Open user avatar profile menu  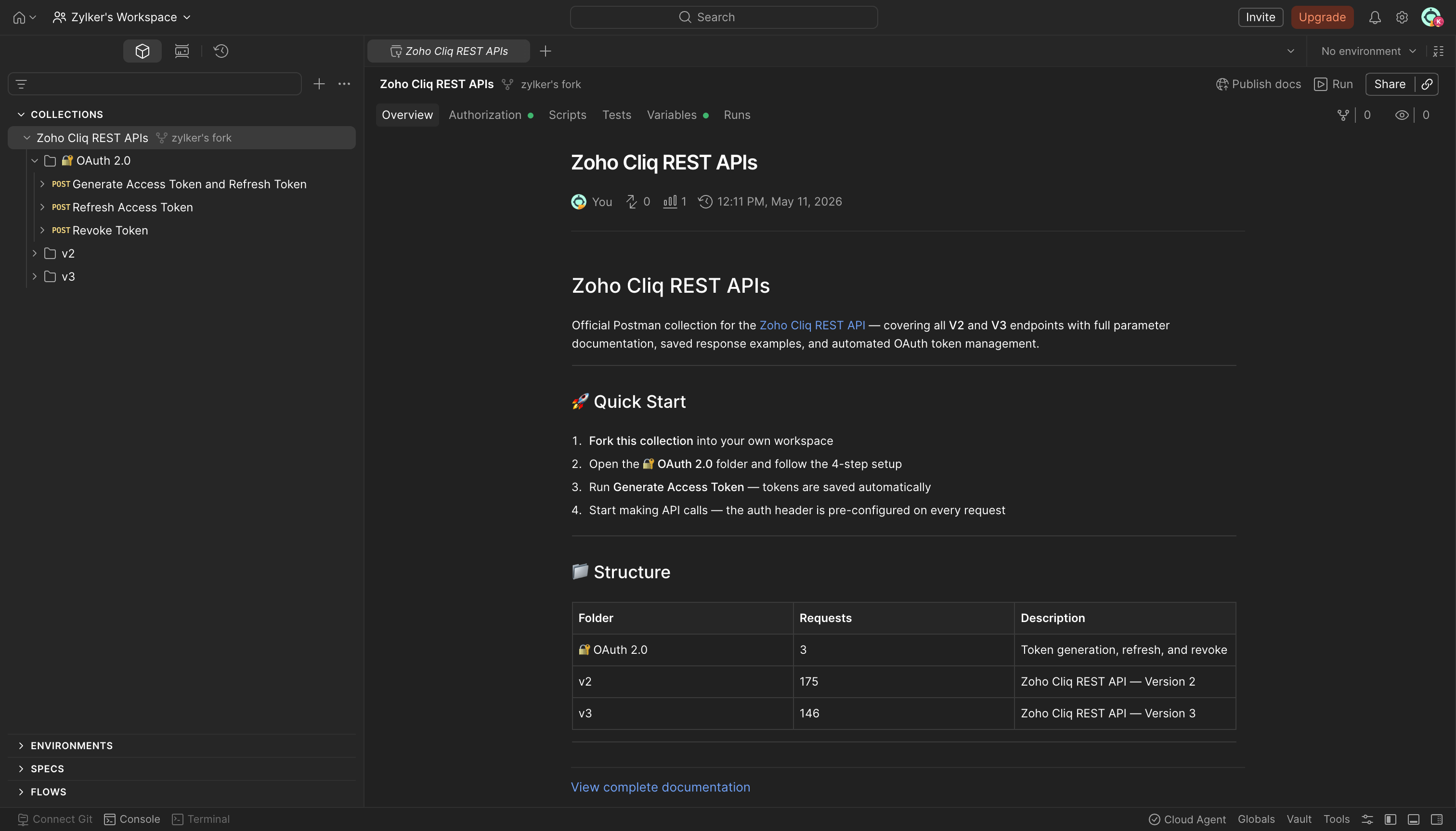point(1431,18)
